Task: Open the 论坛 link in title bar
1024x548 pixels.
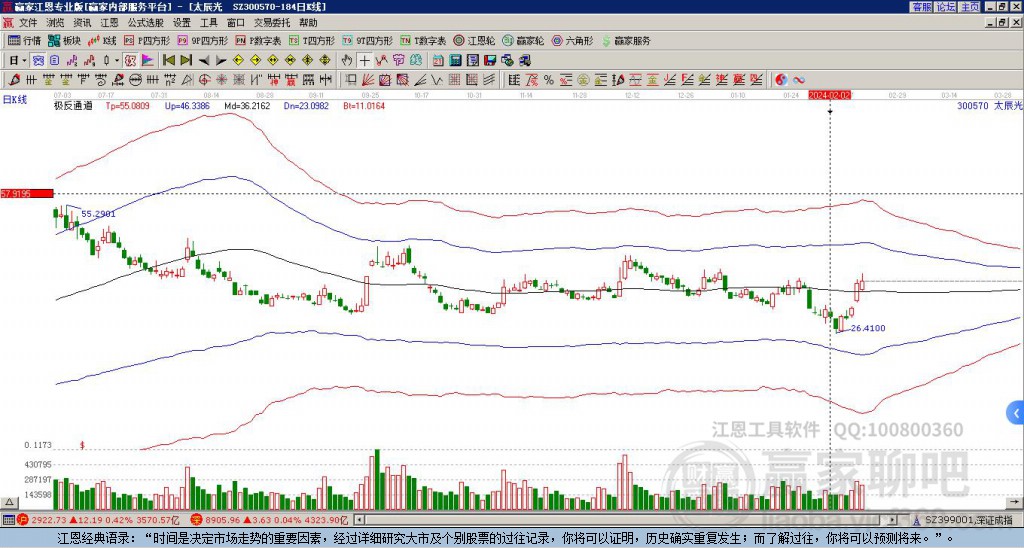Action: pyautogui.click(x=946, y=7)
